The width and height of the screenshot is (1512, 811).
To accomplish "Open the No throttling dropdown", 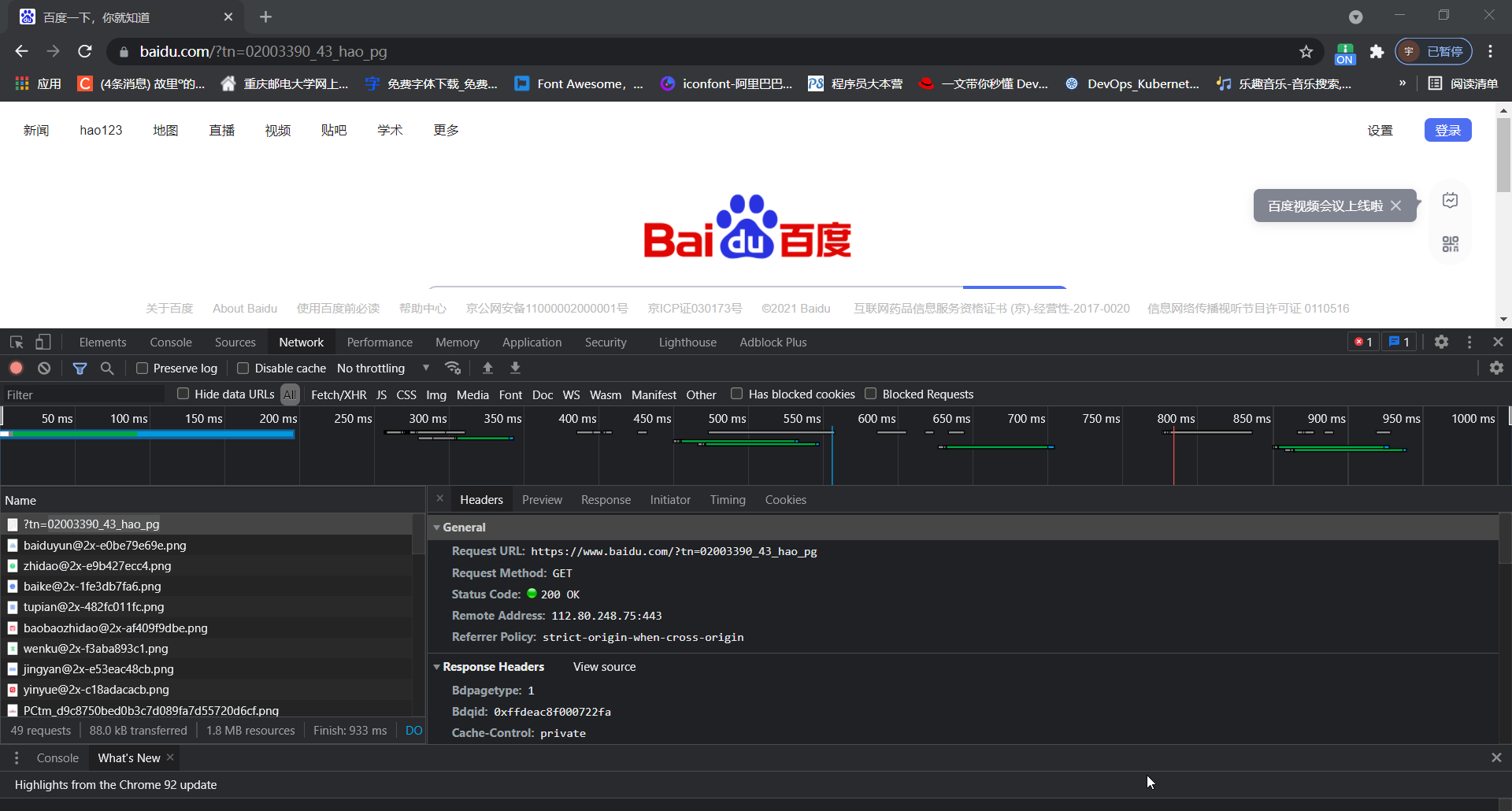I will click(x=383, y=368).
